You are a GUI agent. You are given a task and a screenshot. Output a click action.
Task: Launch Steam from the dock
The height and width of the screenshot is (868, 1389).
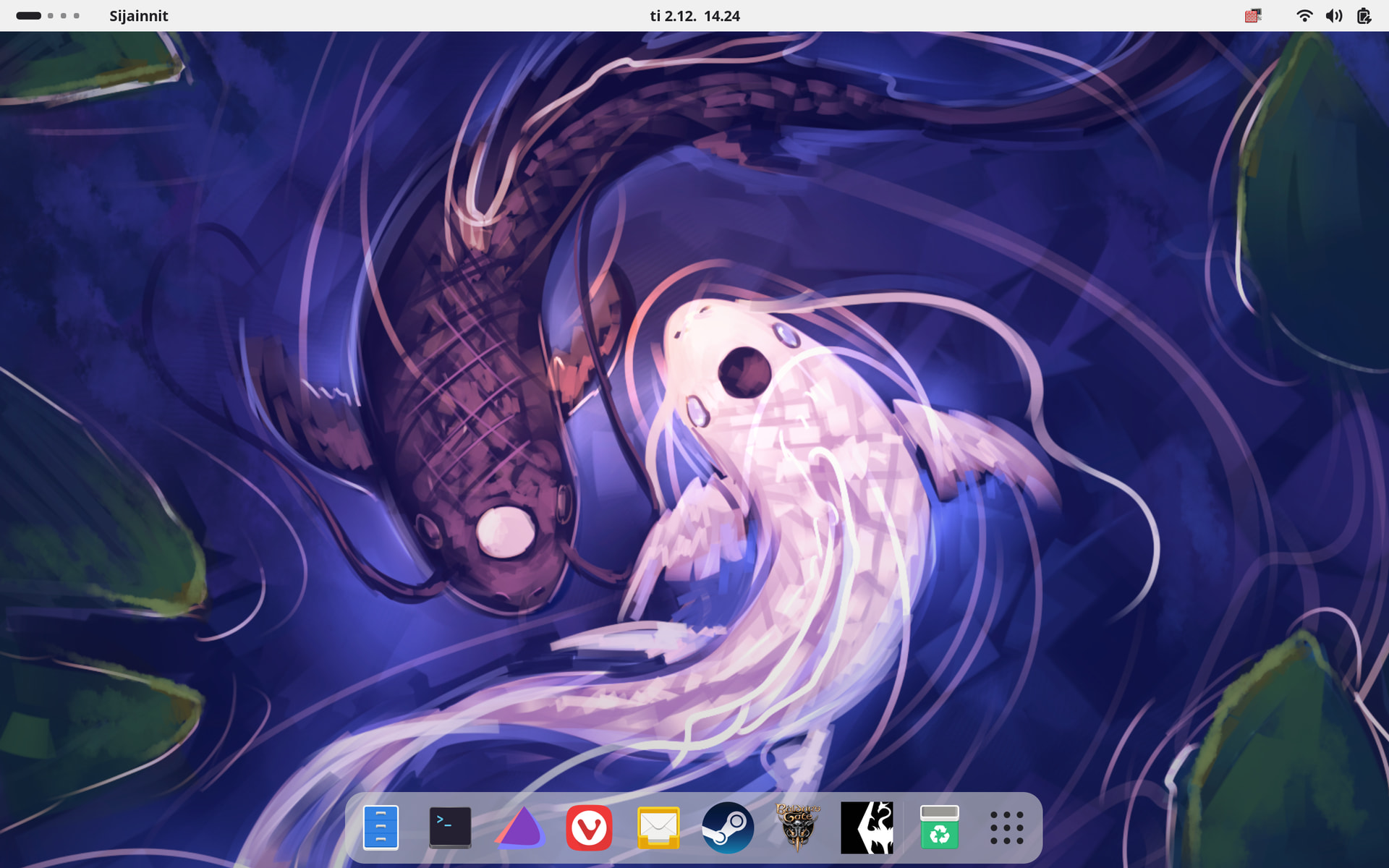728,827
